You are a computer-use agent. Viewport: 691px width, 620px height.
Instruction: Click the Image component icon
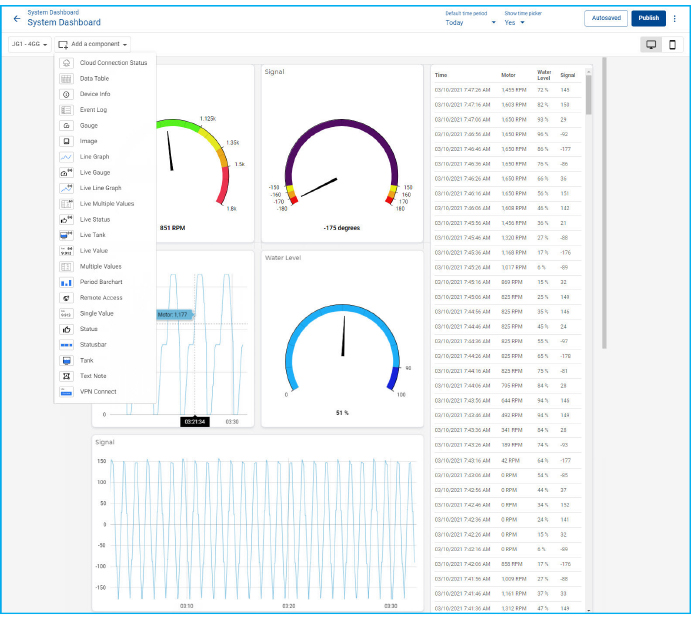[x=66, y=141]
